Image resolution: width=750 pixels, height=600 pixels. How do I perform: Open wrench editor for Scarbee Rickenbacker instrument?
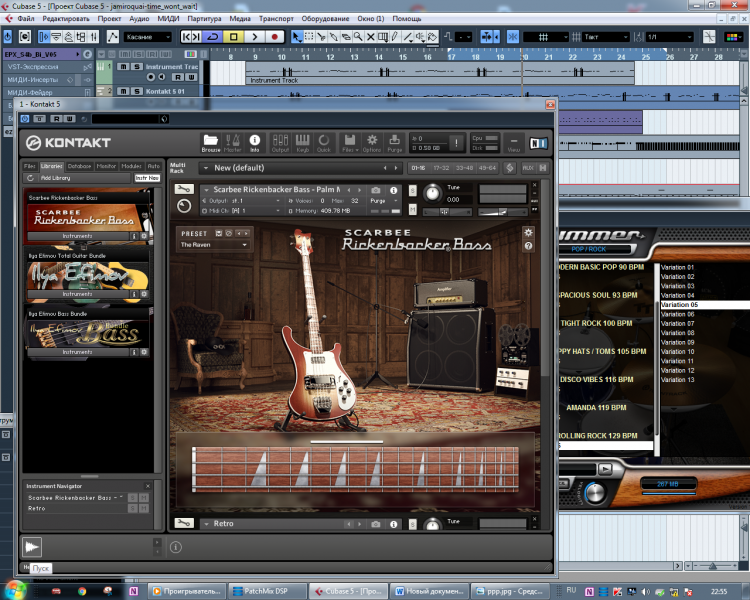point(184,189)
